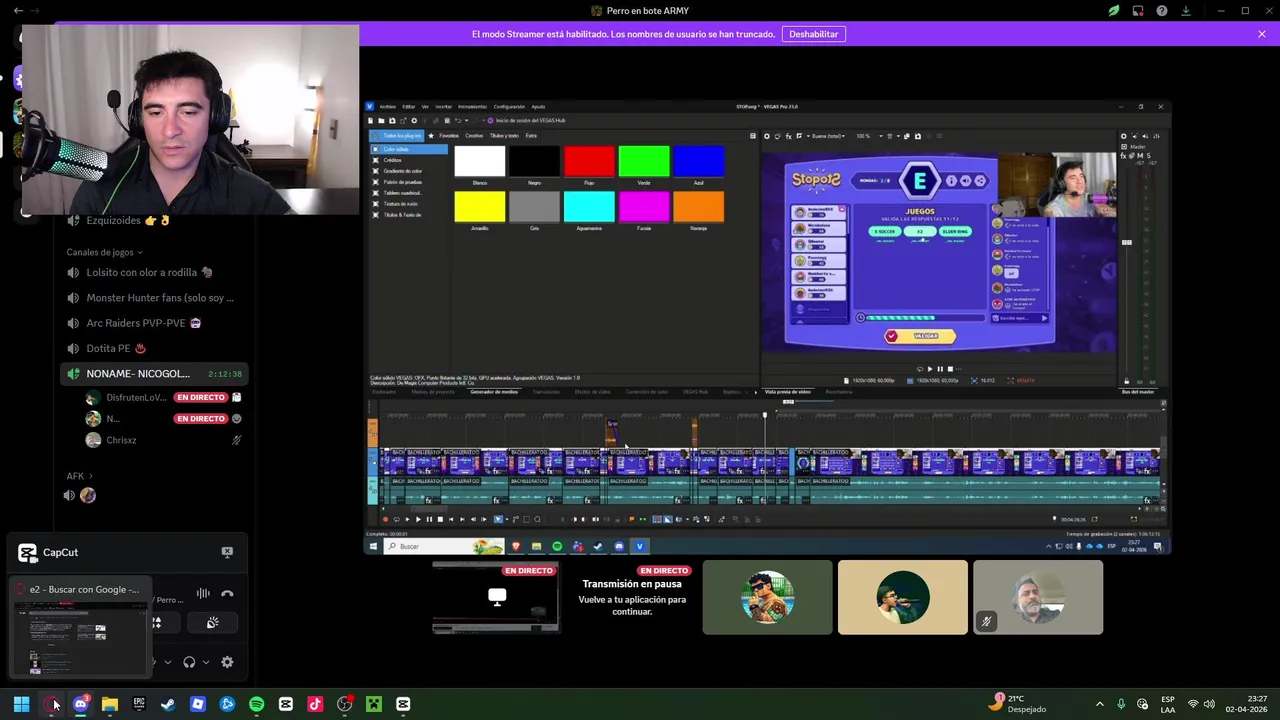The image size is (1280, 720).
Task: Open the ESP LAA language indicator
Action: [1168, 704]
